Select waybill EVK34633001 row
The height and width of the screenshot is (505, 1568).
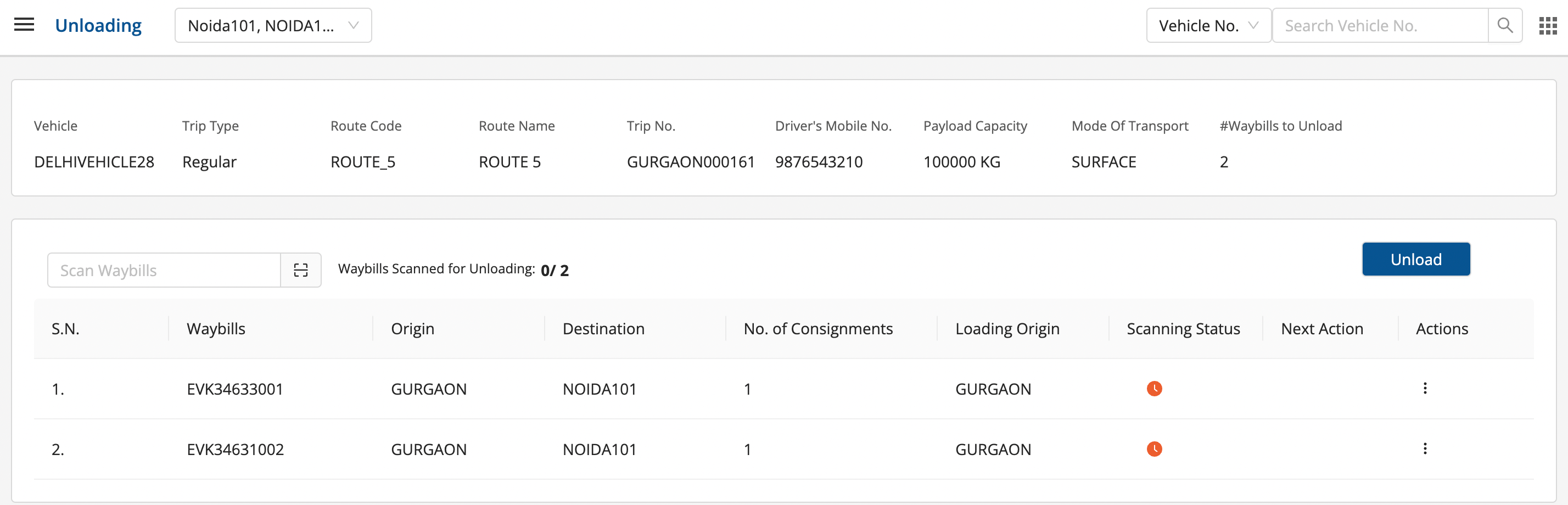pos(235,389)
